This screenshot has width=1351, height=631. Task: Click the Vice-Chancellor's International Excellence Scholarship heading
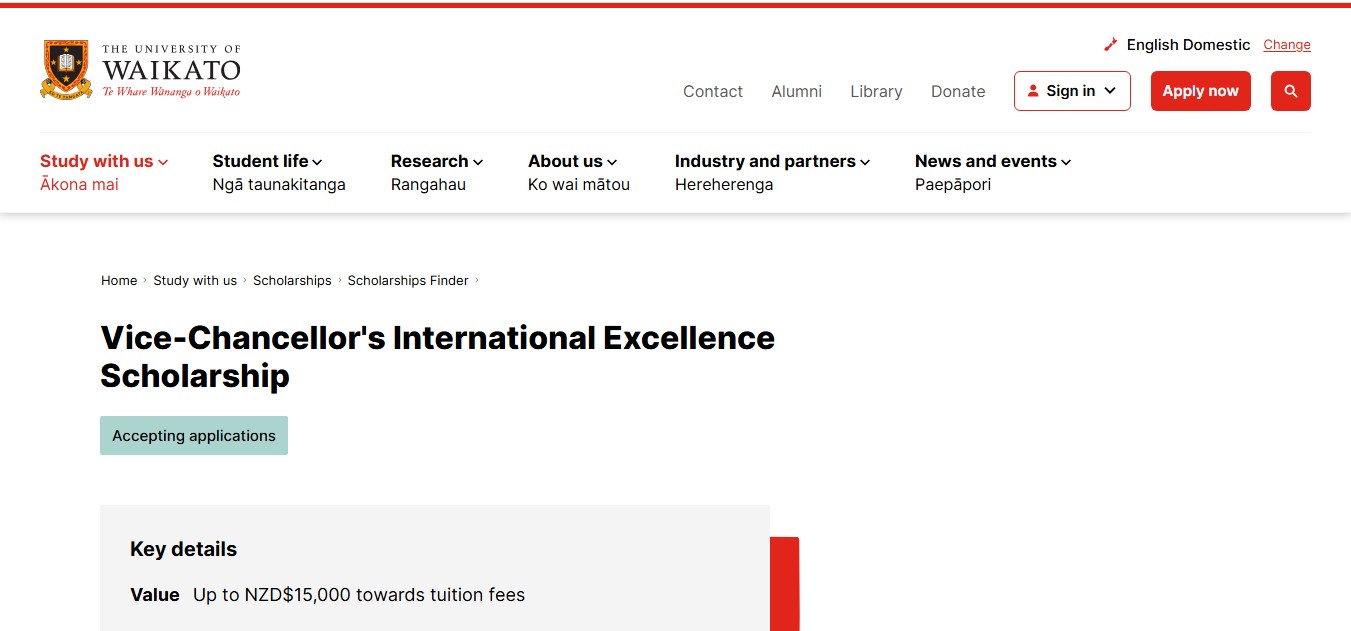click(437, 357)
